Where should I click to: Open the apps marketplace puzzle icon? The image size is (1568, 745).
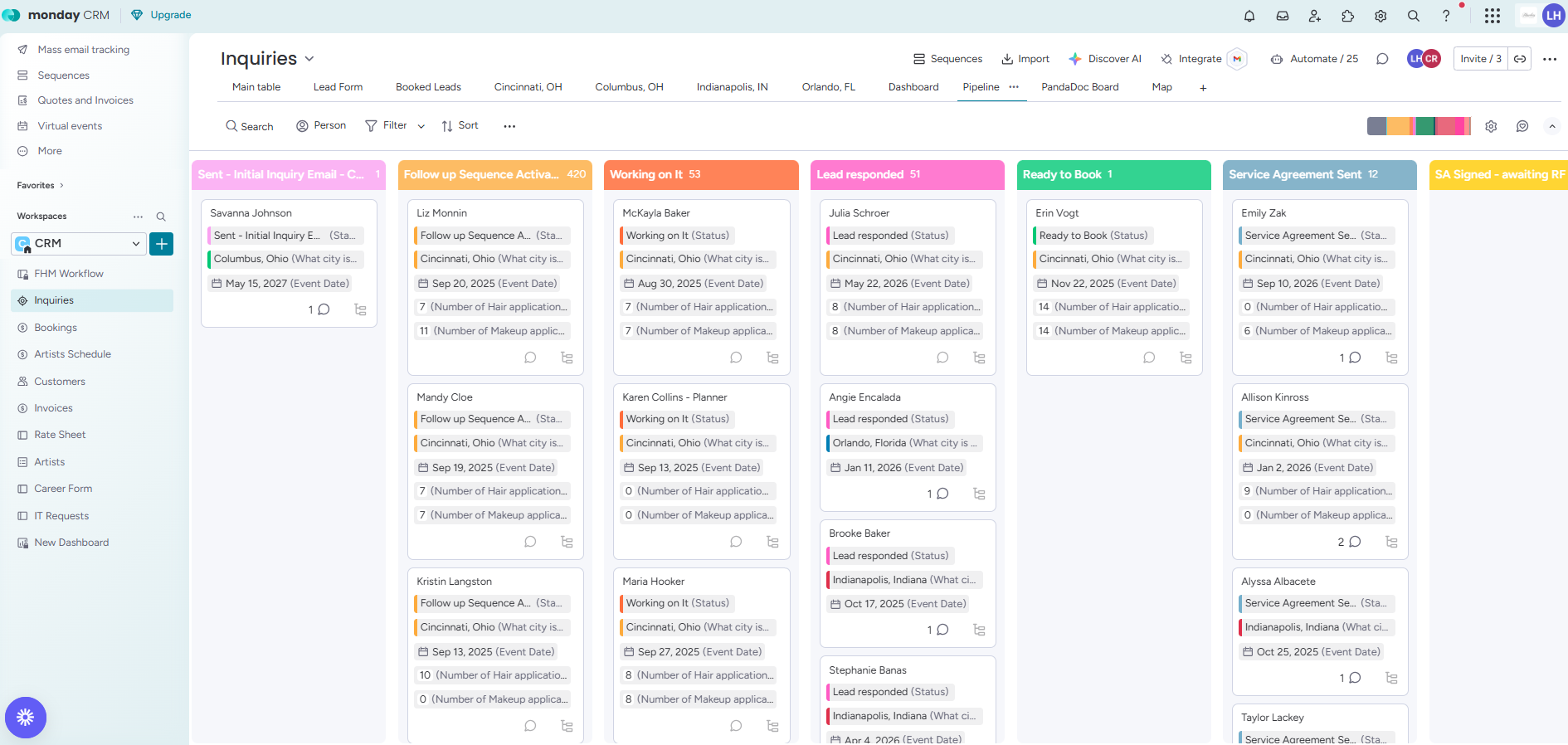pyautogui.click(x=1347, y=16)
